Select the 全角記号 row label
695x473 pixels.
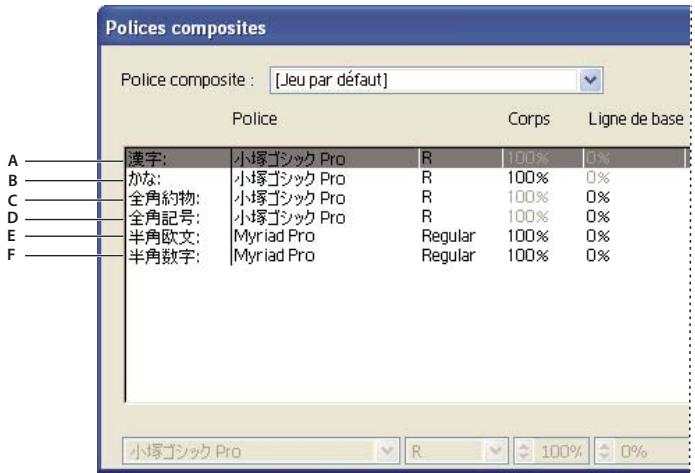click(x=164, y=217)
